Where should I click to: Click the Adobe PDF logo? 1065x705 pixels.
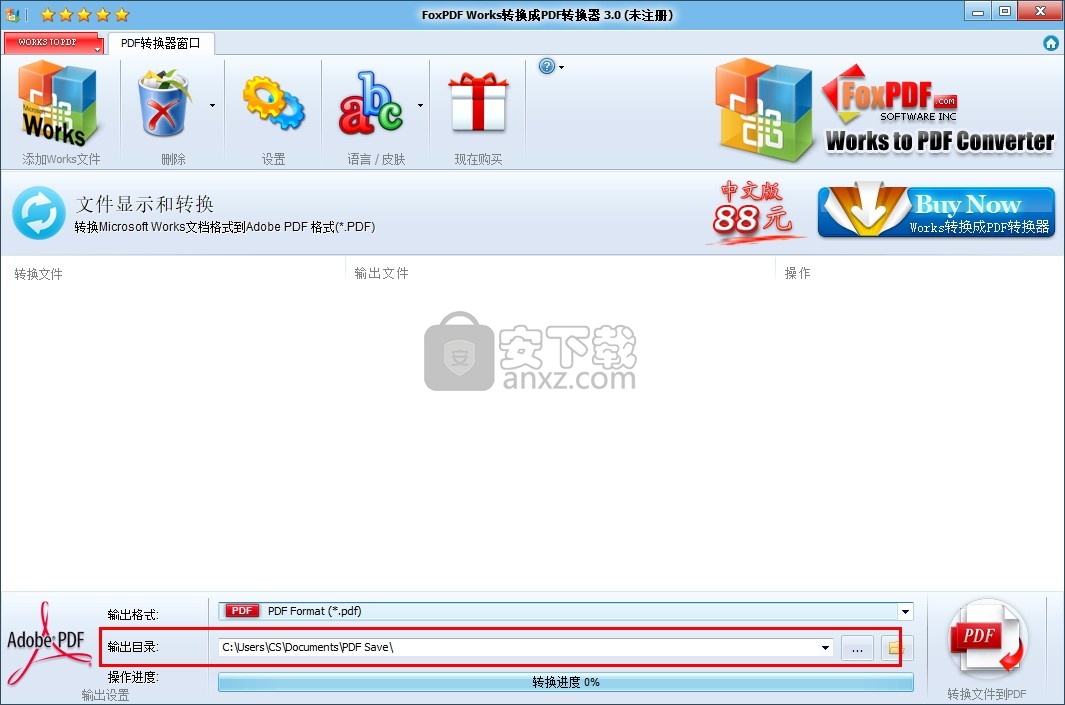48,643
